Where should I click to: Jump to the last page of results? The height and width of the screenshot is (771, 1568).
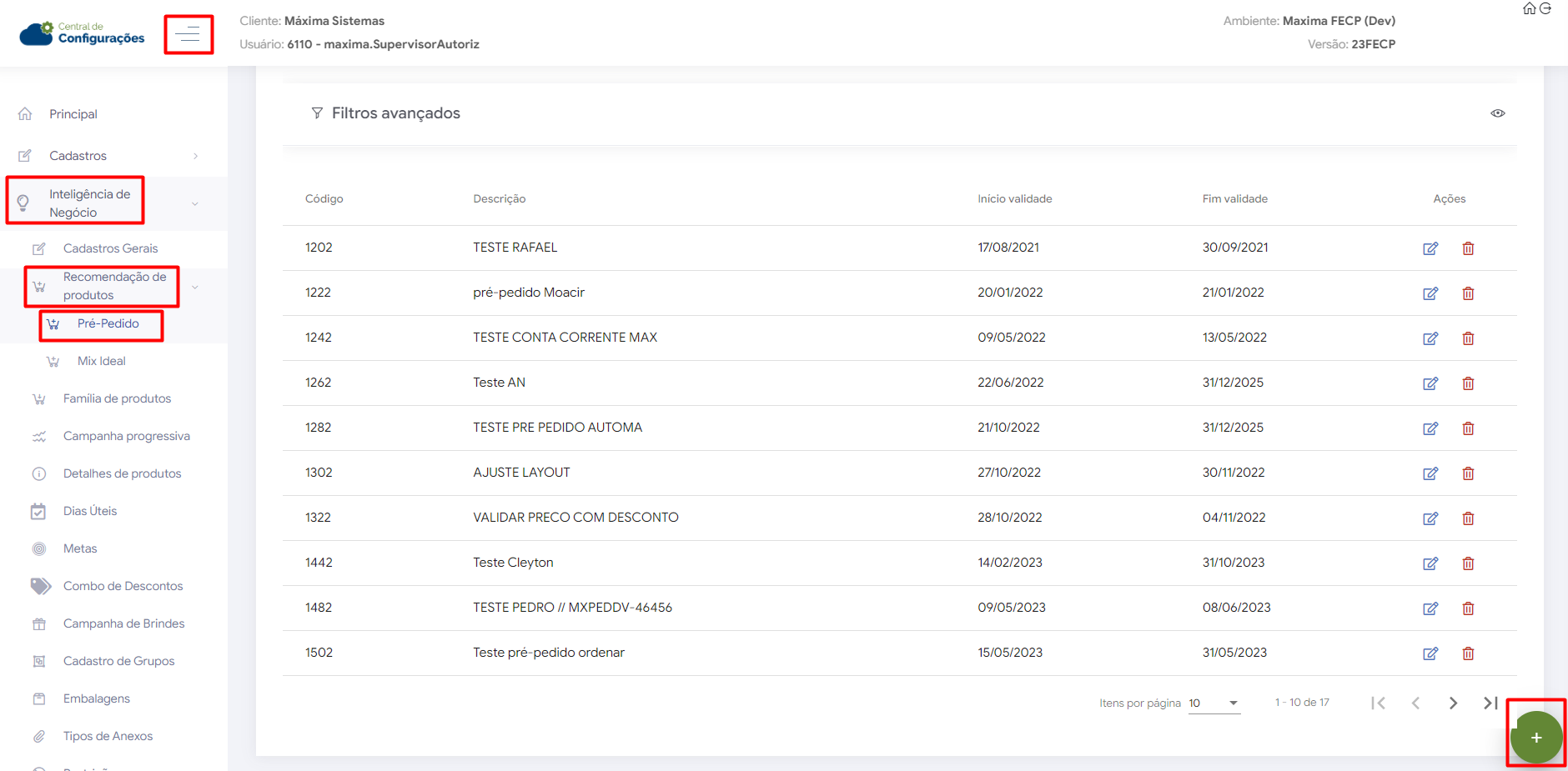[x=1490, y=703]
